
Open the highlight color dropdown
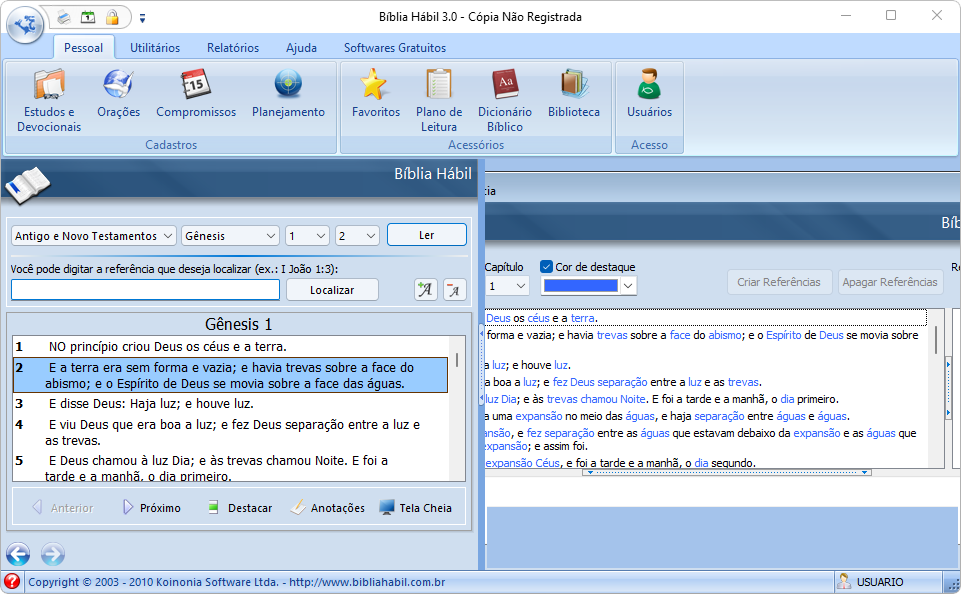click(x=627, y=286)
